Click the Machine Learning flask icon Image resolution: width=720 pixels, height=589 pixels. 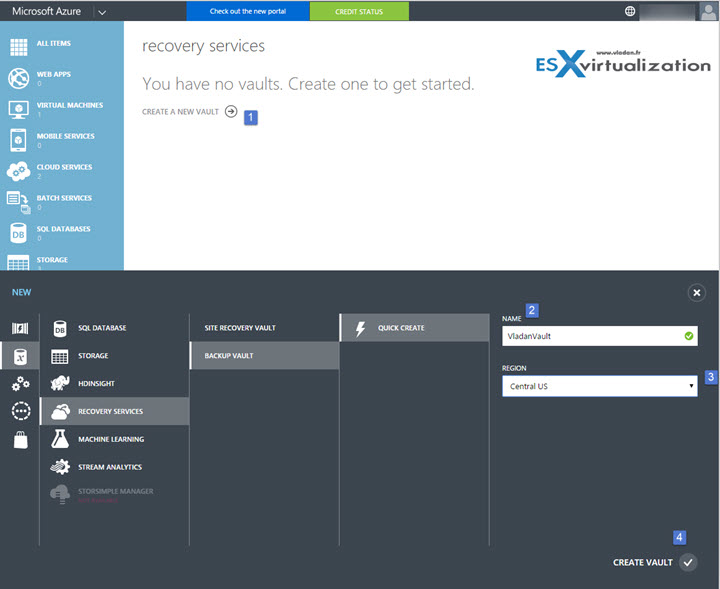pyautogui.click(x=60, y=439)
